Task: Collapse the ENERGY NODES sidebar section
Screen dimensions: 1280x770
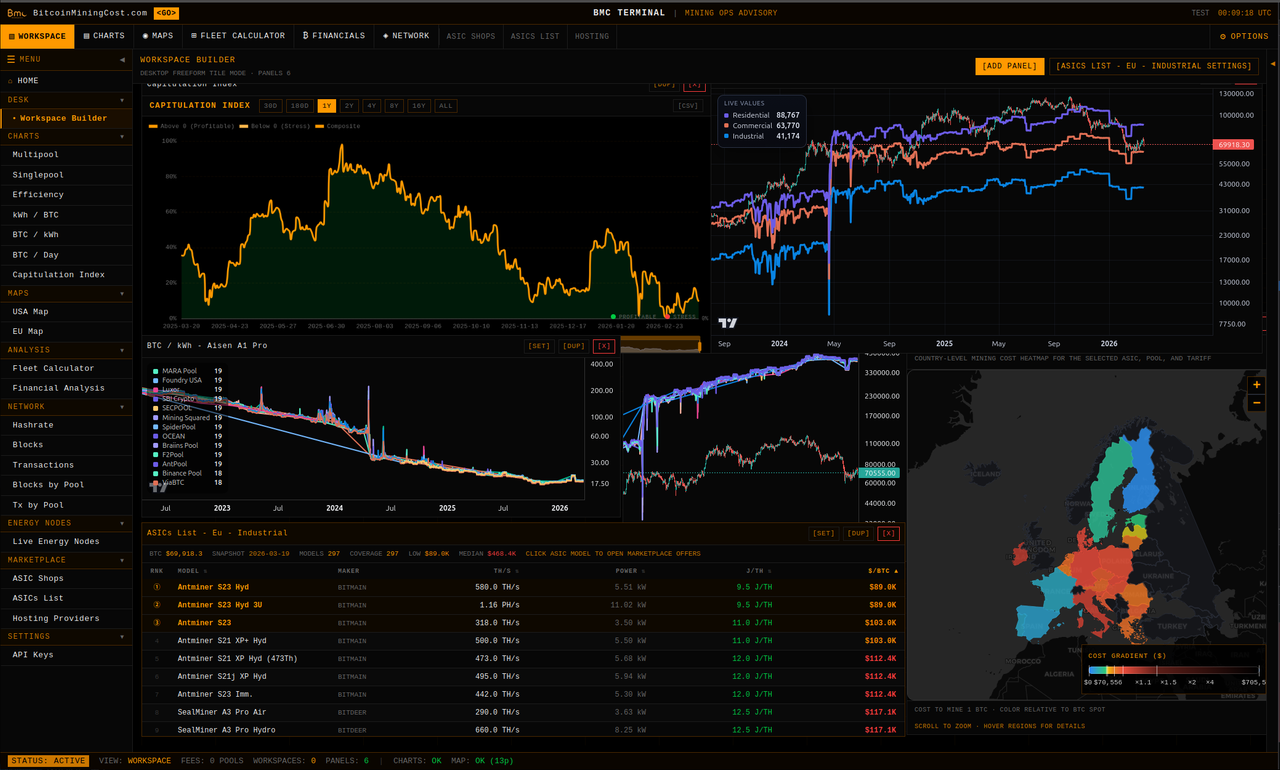Action: (121, 522)
